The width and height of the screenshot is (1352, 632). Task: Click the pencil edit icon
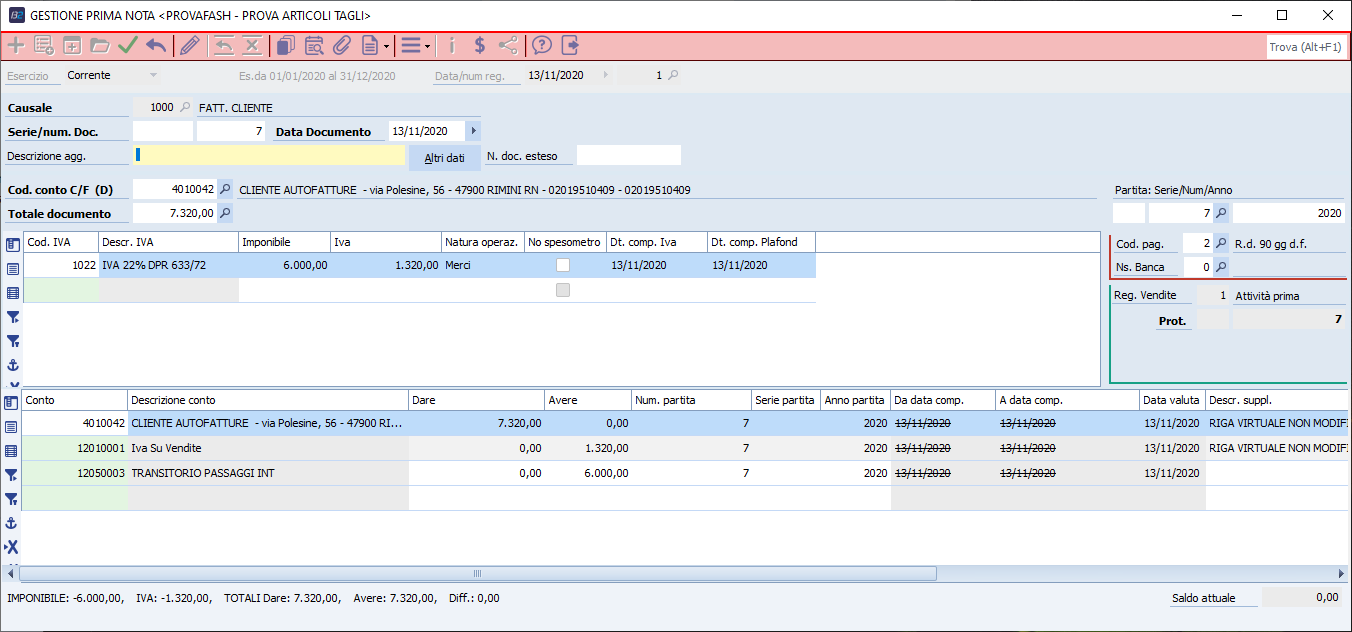pos(189,45)
